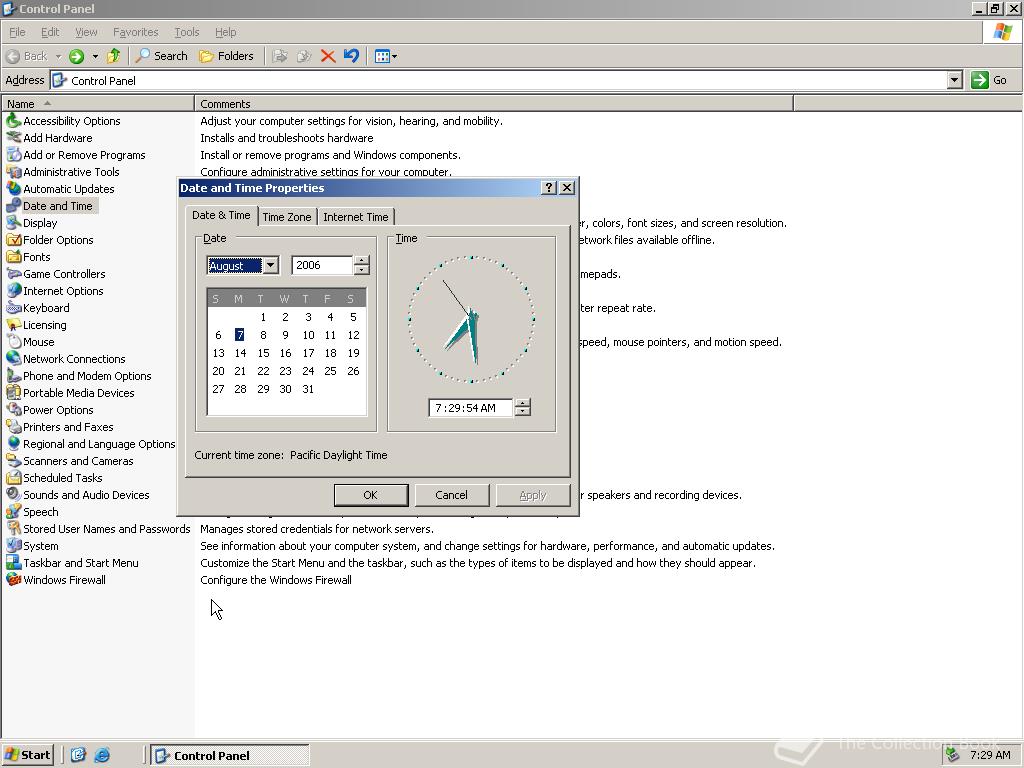
Task: Select the Scheduled Tasks icon
Action: 14,477
